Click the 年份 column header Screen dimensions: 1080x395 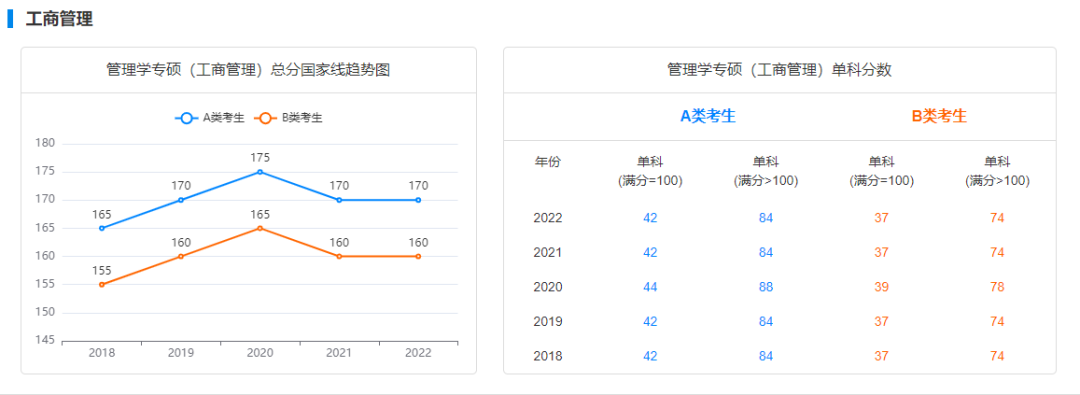(x=548, y=163)
